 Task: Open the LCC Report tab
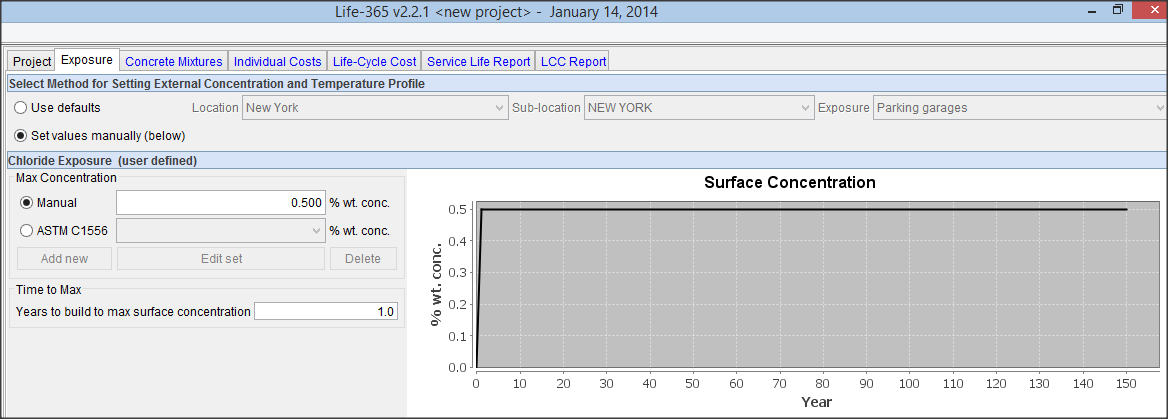pos(573,61)
